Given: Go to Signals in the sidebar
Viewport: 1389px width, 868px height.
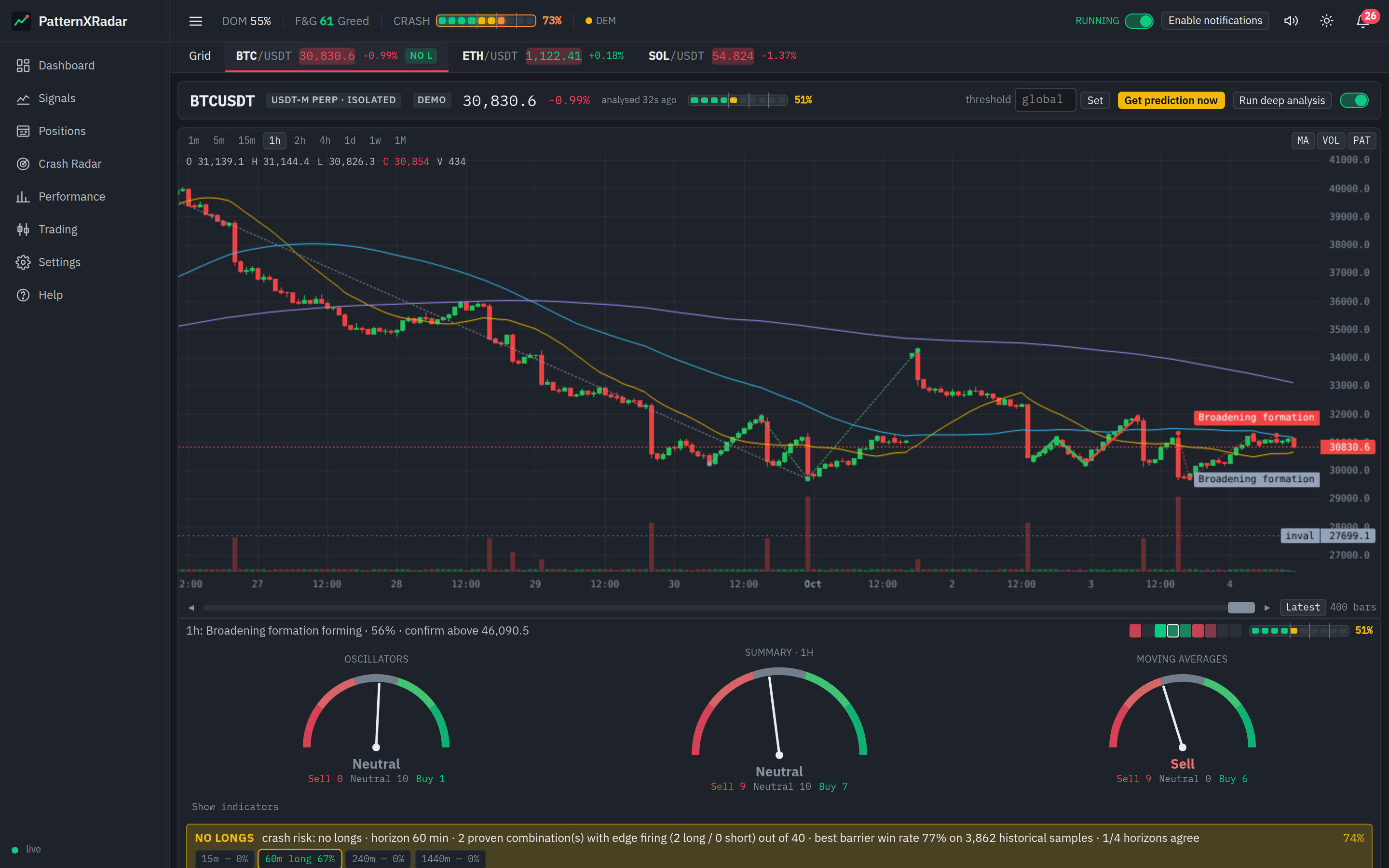Looking at the screenshot, I should pos(84,98).
